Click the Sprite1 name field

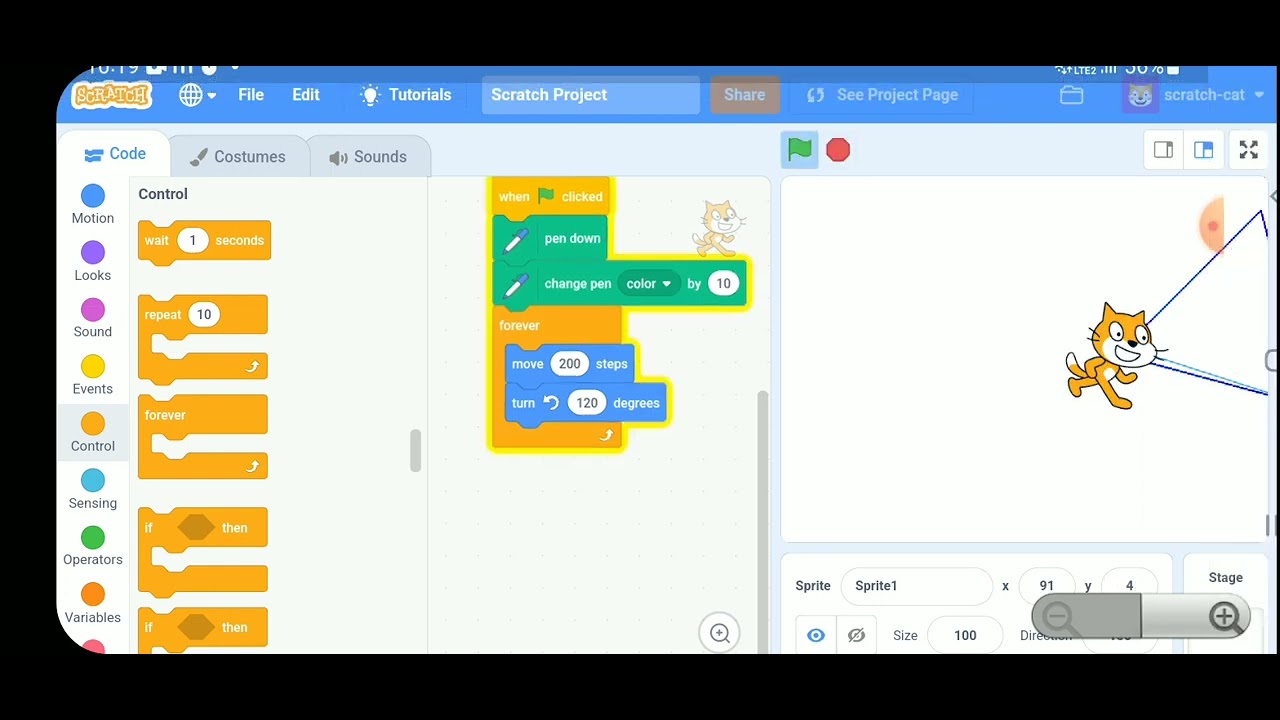[x=916, y=586]
